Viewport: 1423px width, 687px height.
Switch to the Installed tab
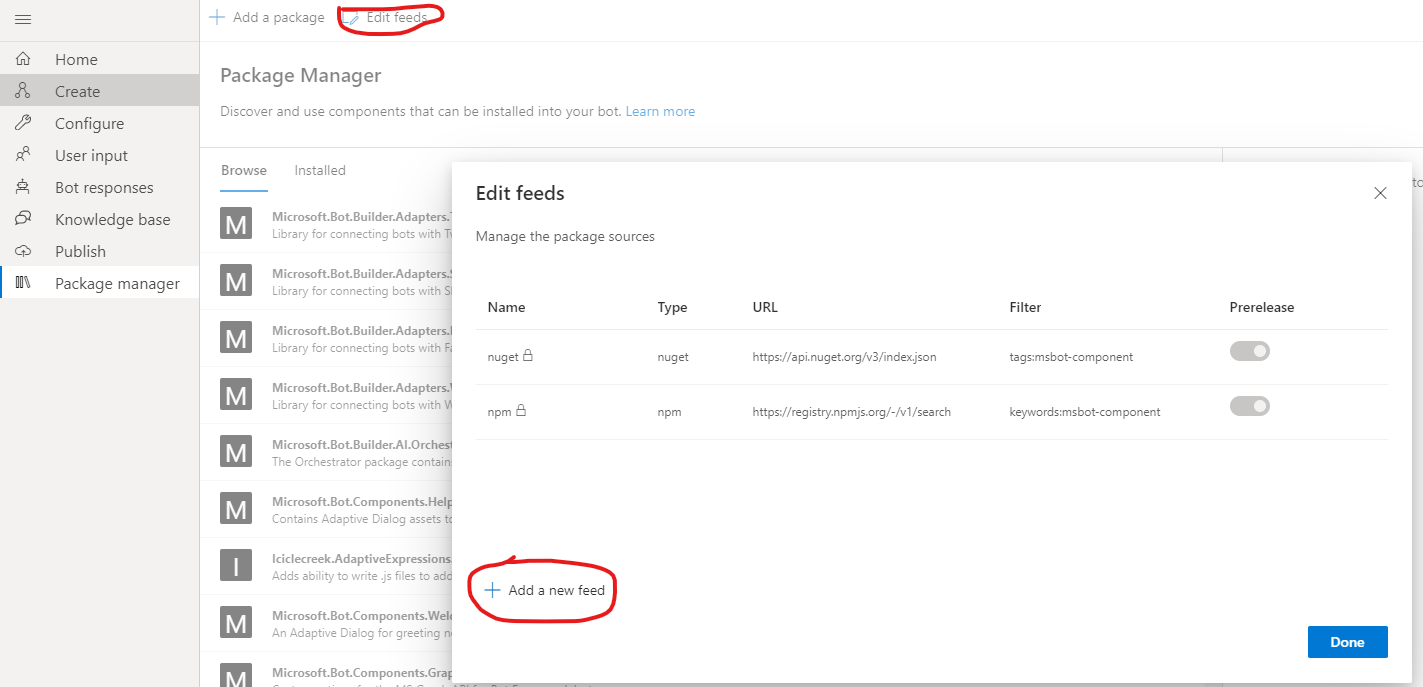tap(319, 170)
